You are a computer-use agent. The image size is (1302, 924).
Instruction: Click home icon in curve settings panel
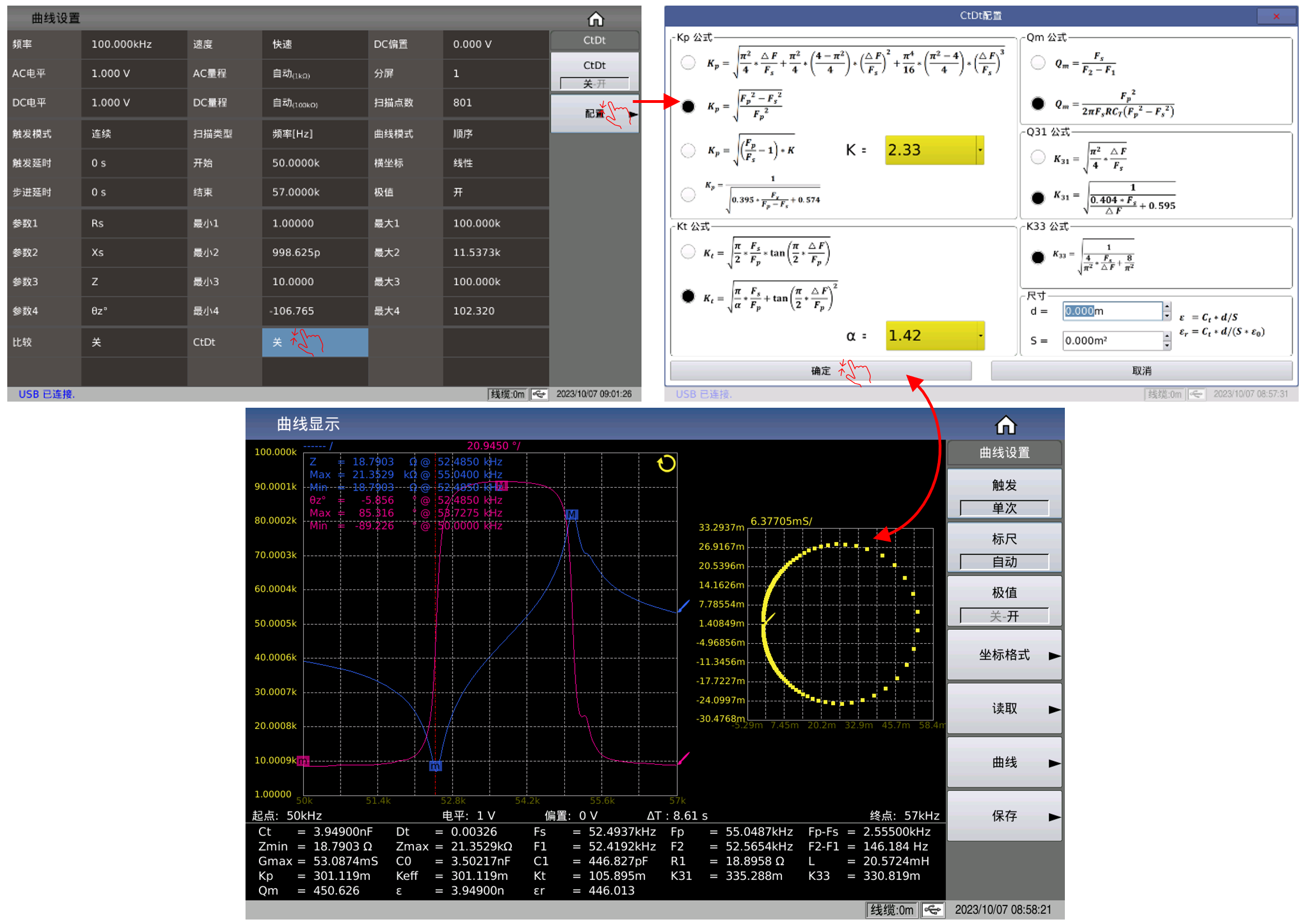595,20
